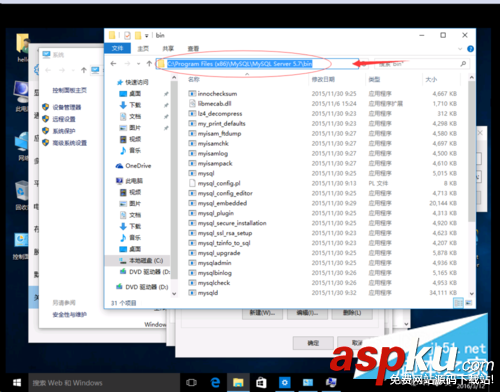
Task: Select the innochecksum file
Action: pyautogui.click(x=217, y=94)
